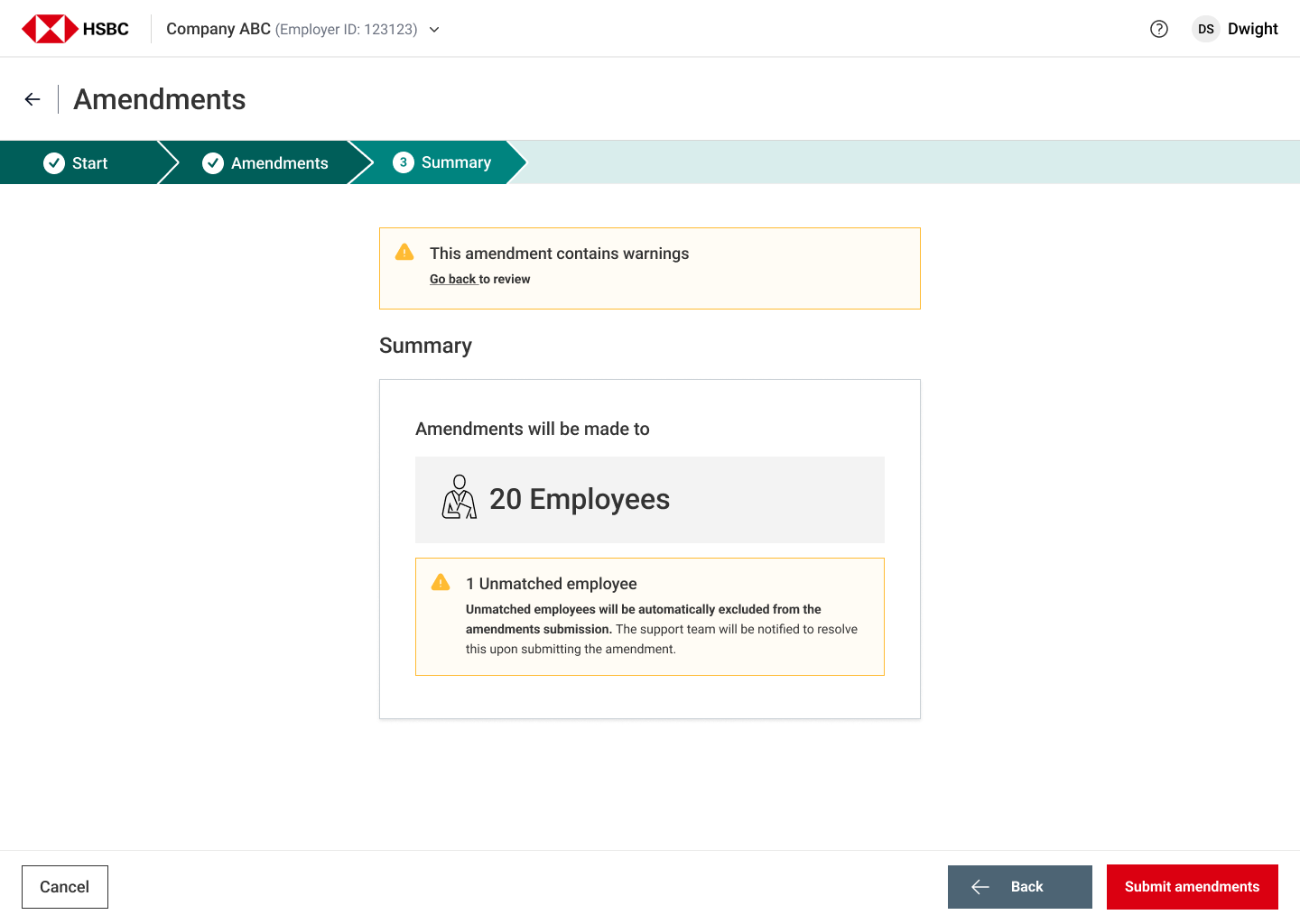The width and height of the screenshot is (1300, 924).
Task: Click the HSBC logo
Action: [76, 29]
